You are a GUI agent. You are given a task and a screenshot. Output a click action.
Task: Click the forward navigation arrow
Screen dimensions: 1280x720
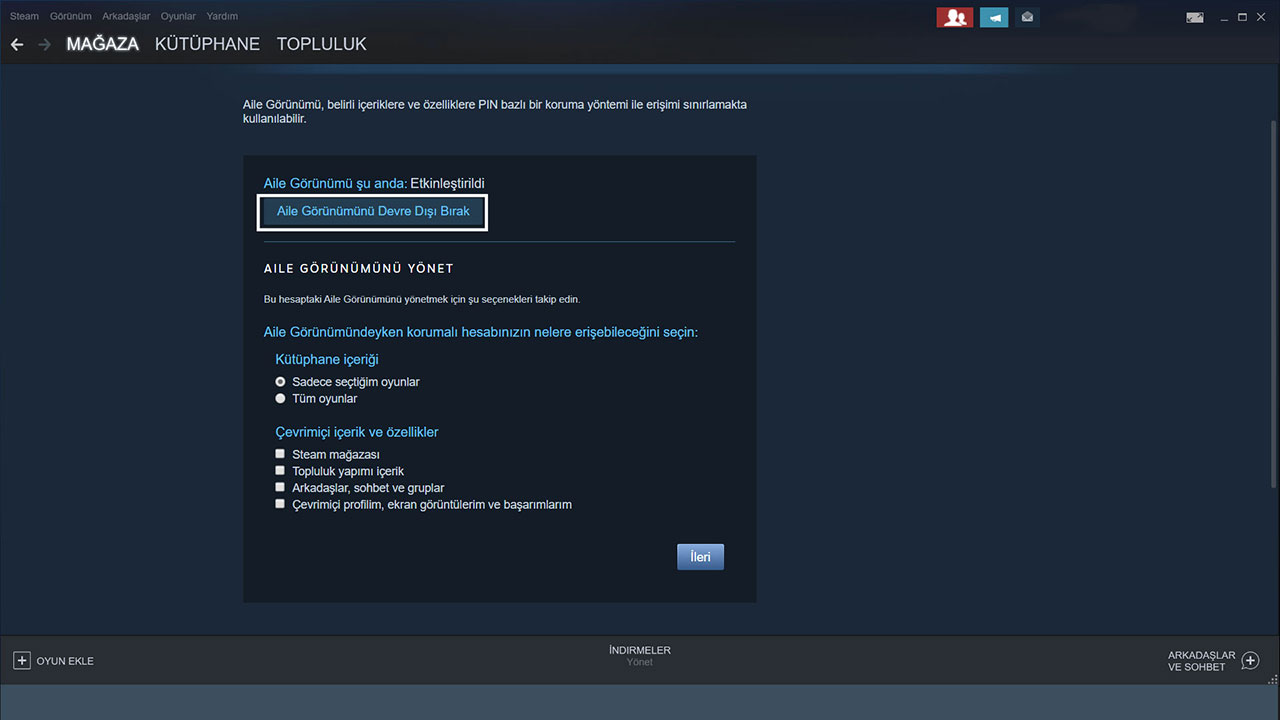tap(44, 44)
